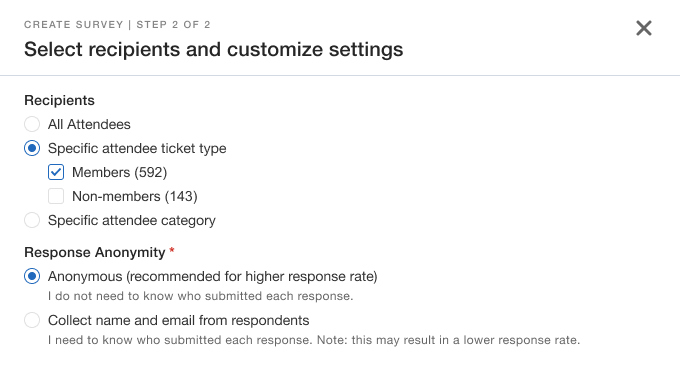The width and height of the screenshot is (680, 372).
Task: Click the All Attendees label text
Action: click(89, 124)
